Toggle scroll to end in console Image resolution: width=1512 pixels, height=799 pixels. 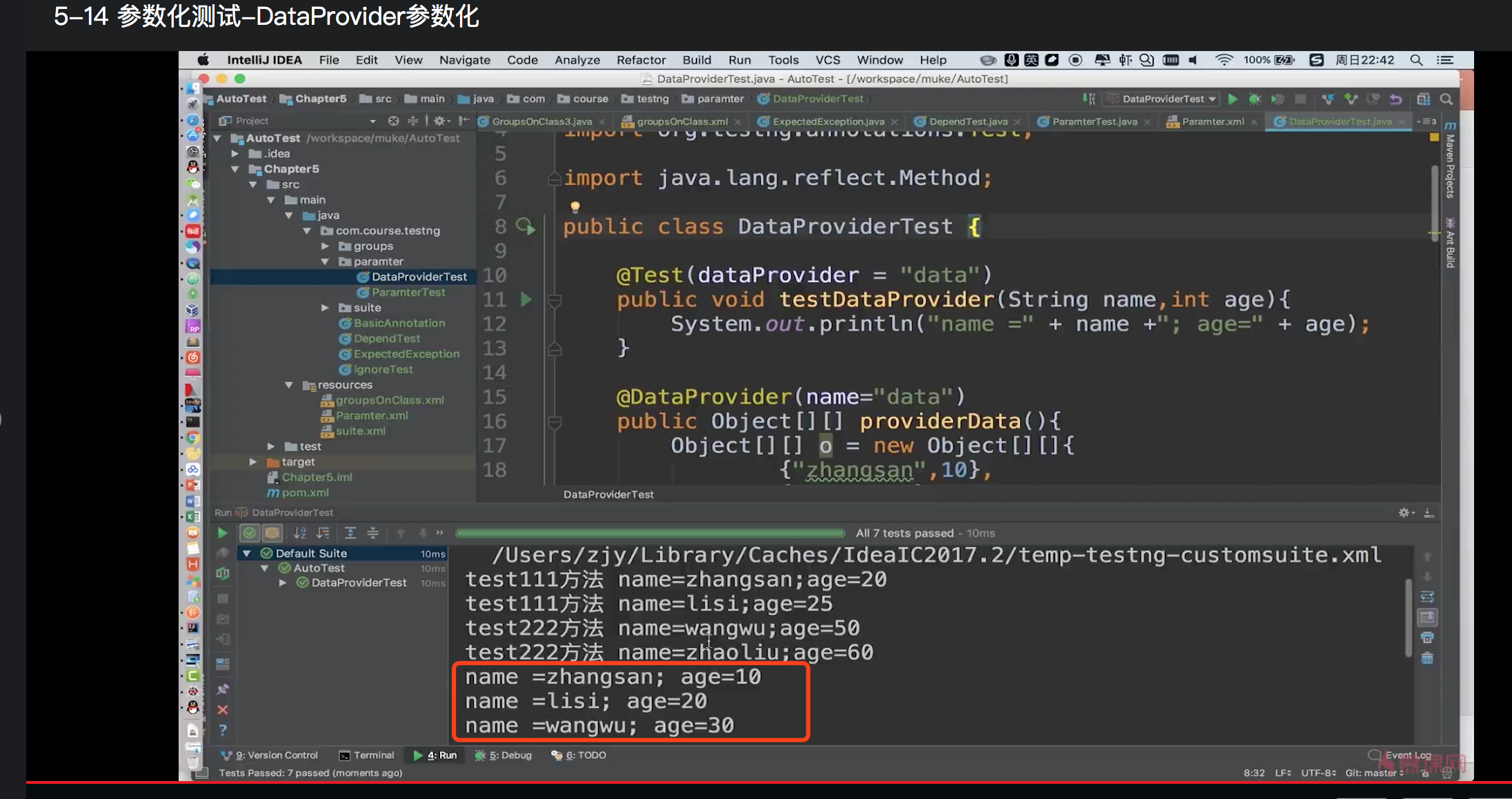pyautogui.click(x=1427, y=617)
